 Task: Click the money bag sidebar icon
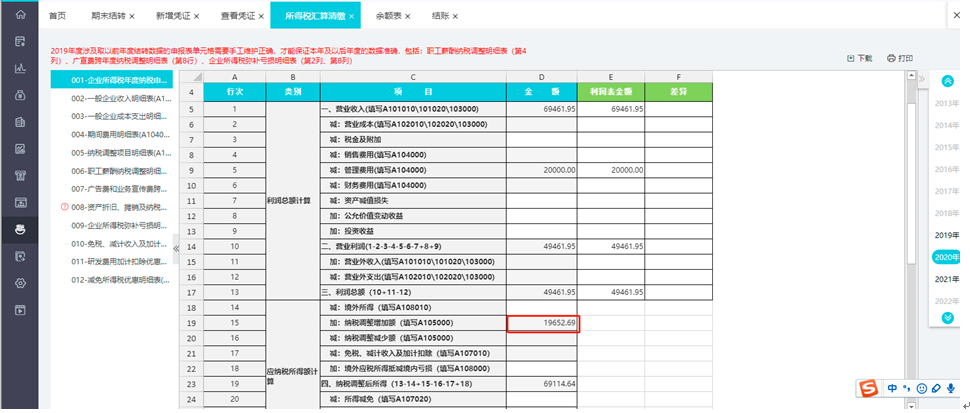click(x=20, y=95)
